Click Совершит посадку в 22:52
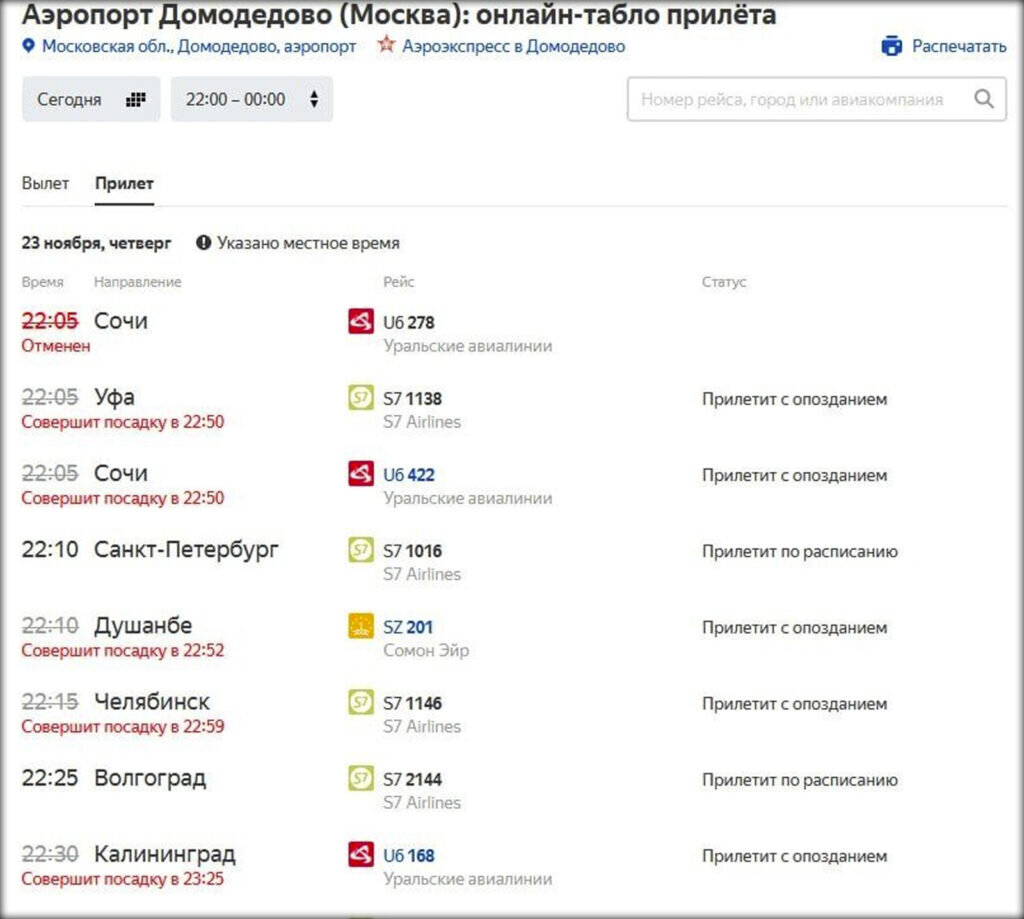 pos(123,651)
